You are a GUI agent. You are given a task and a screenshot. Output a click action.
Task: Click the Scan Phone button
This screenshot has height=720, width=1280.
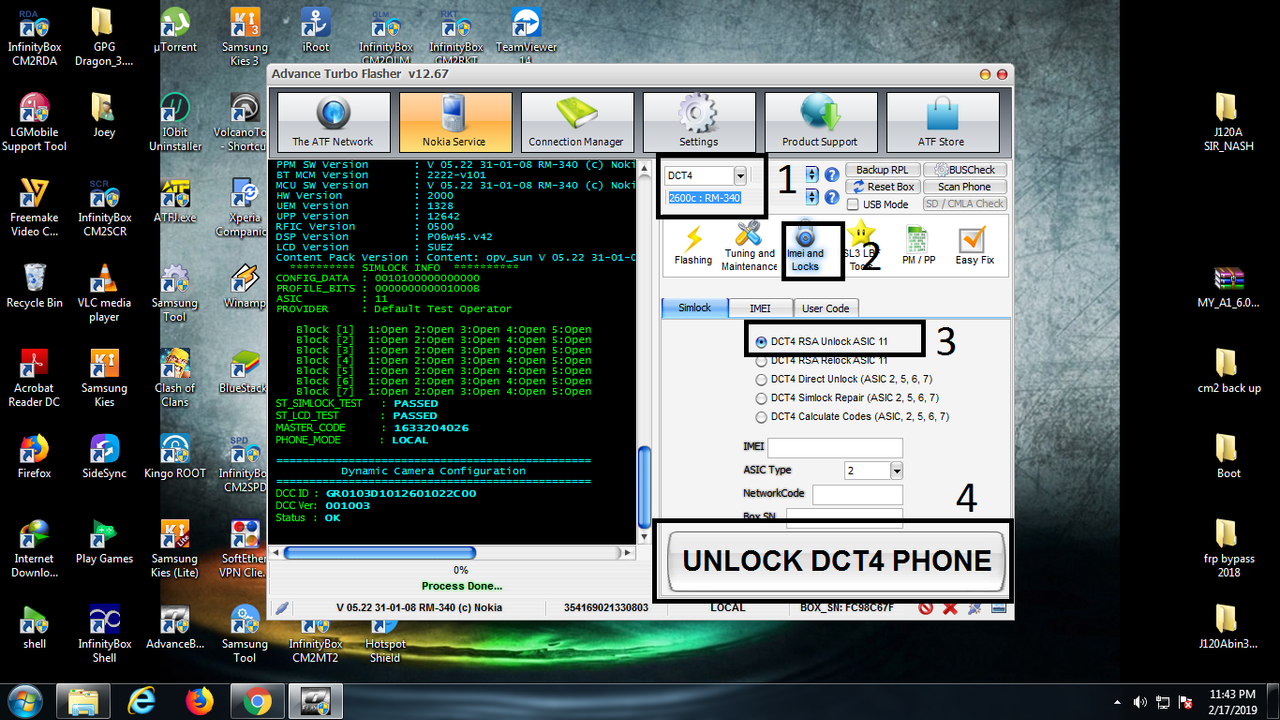(x=964, y=187)
